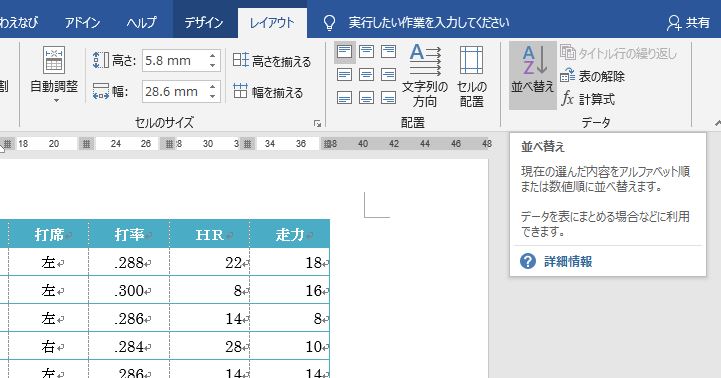Image resolution: width=721 pixels, height=378 pixels.
Task: Click the cell with .300
Action: [x=129, y=290]
